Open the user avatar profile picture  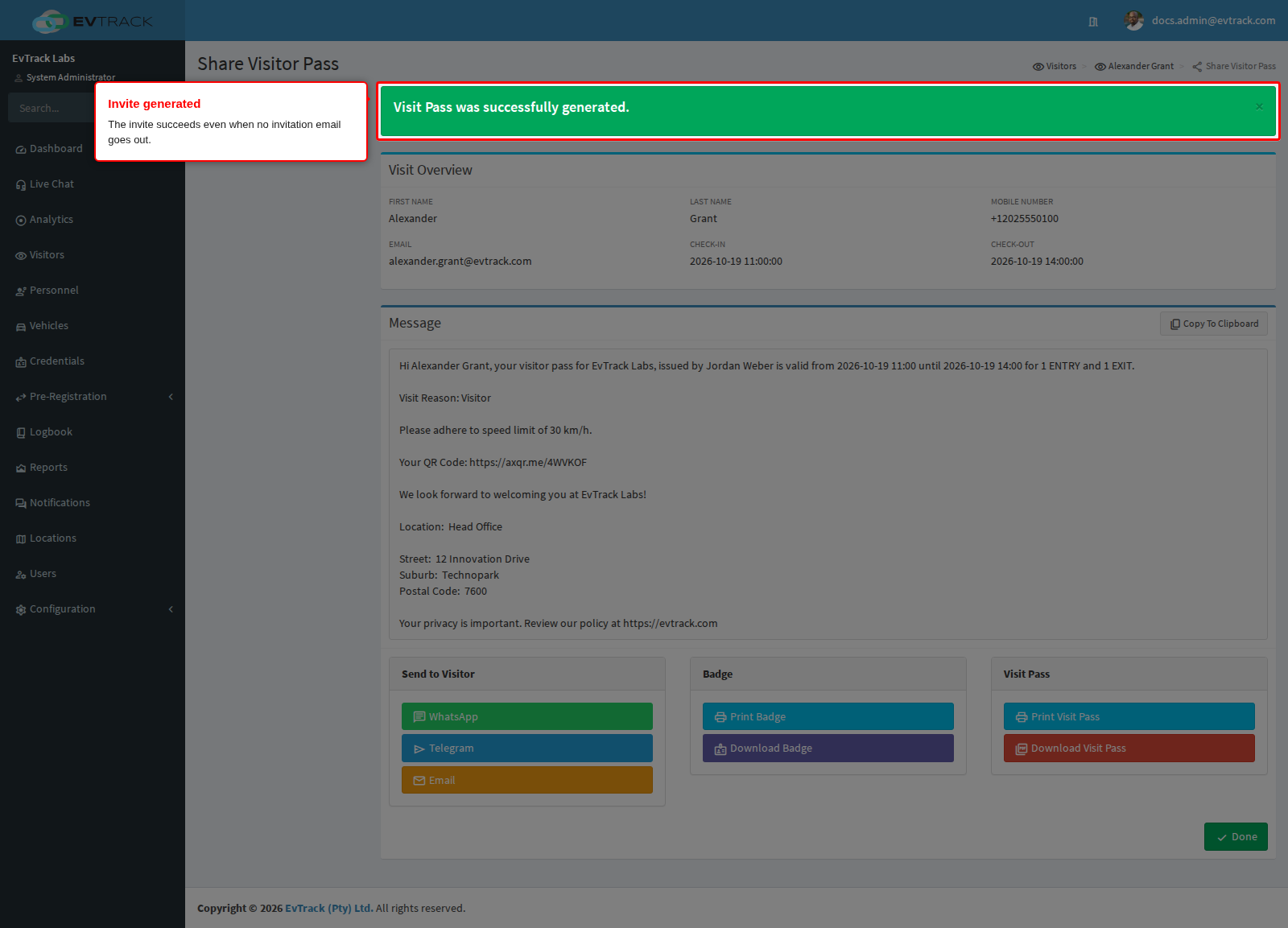(1134, 21)
